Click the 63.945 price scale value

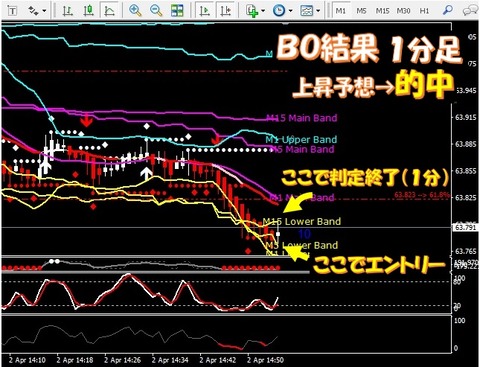click(x=467, y=90)
